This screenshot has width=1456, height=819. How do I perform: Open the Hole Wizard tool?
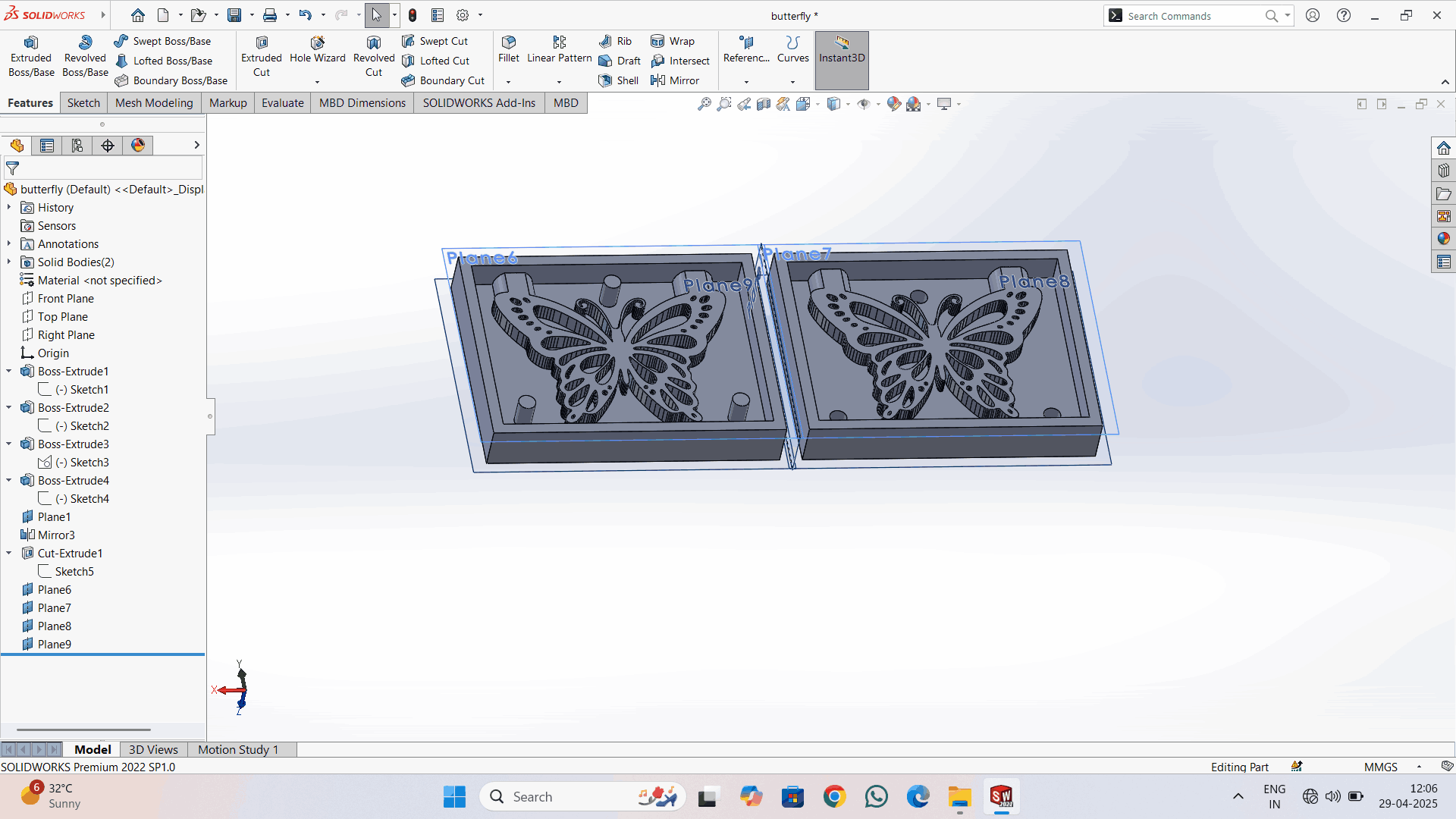tap(317, 50)
